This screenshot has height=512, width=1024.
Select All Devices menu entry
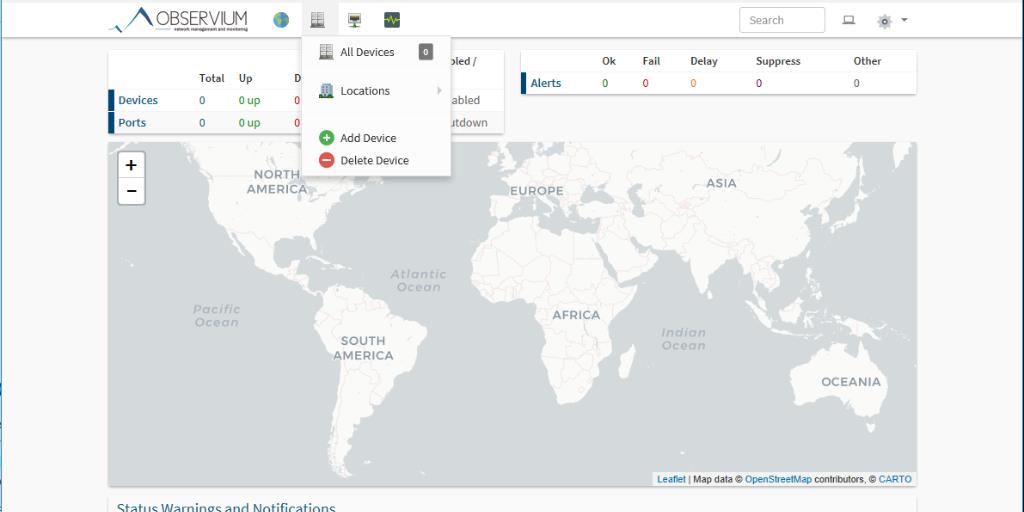[x=376, y=52]
